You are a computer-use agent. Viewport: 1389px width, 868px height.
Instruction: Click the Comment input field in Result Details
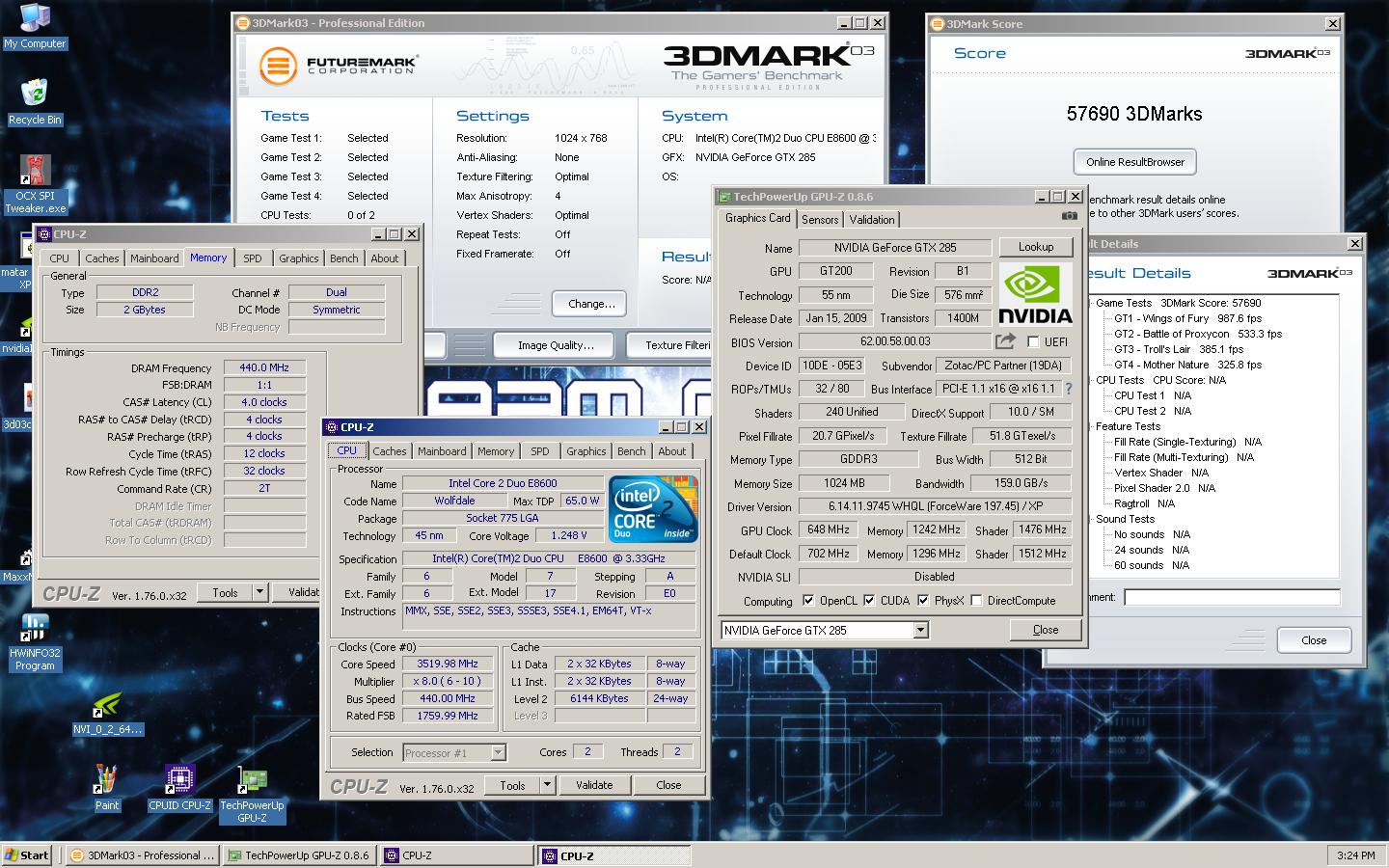pyautogui.click(x=1232, y=597)
